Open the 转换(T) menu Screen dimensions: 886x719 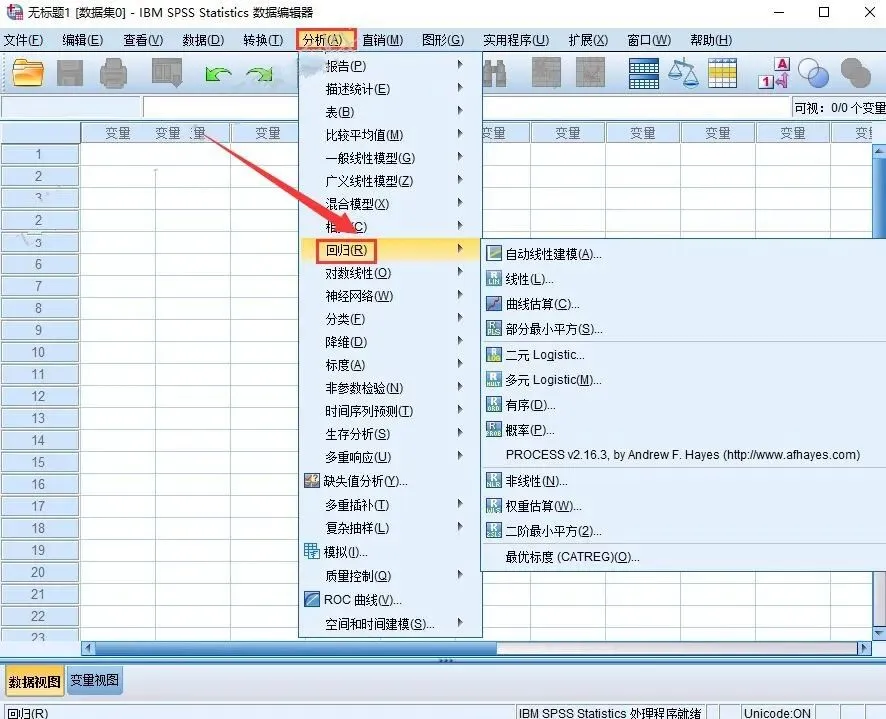coord(263,40)
